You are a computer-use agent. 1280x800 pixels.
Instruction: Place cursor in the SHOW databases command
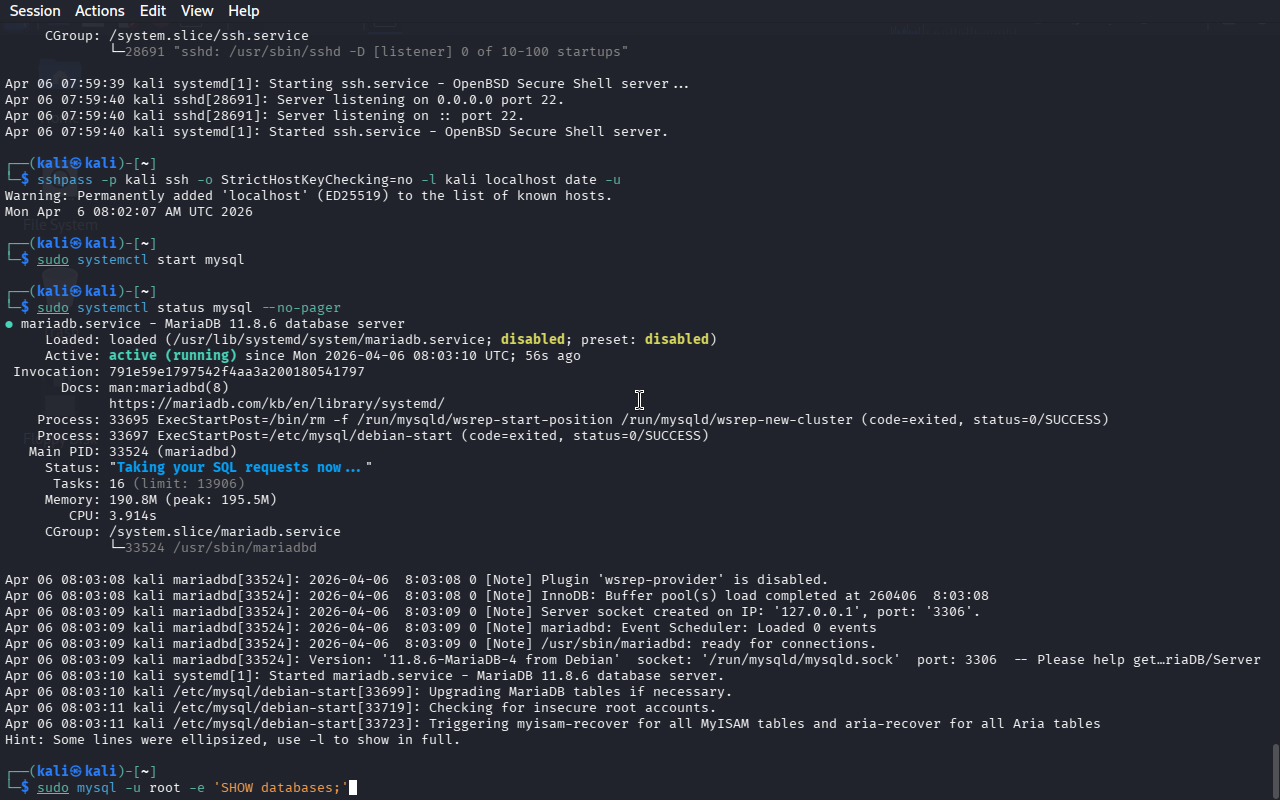280,788
